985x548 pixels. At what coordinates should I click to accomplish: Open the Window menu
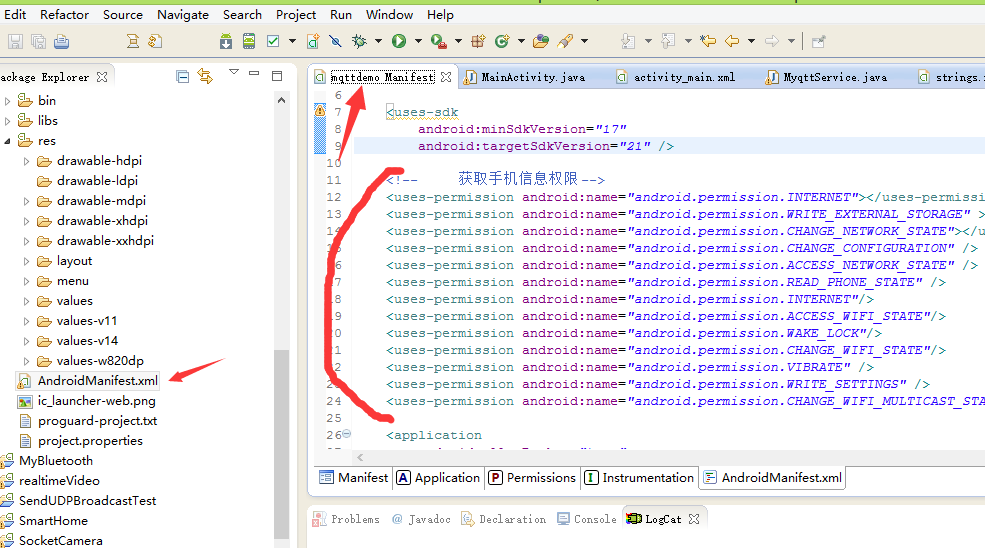(x=389, y=14)
